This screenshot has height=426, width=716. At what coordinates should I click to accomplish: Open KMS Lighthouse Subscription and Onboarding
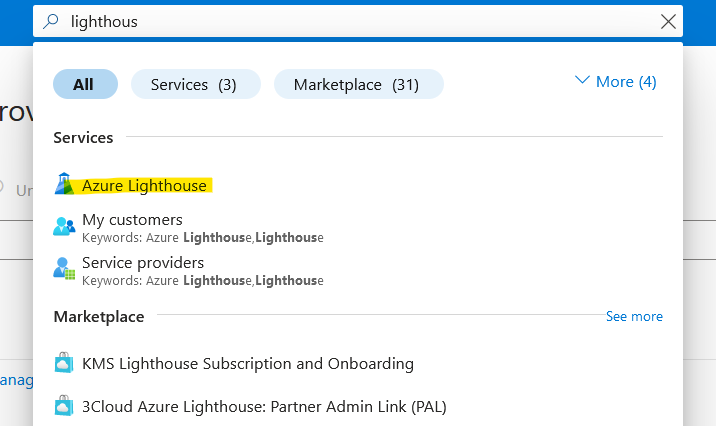248,364
